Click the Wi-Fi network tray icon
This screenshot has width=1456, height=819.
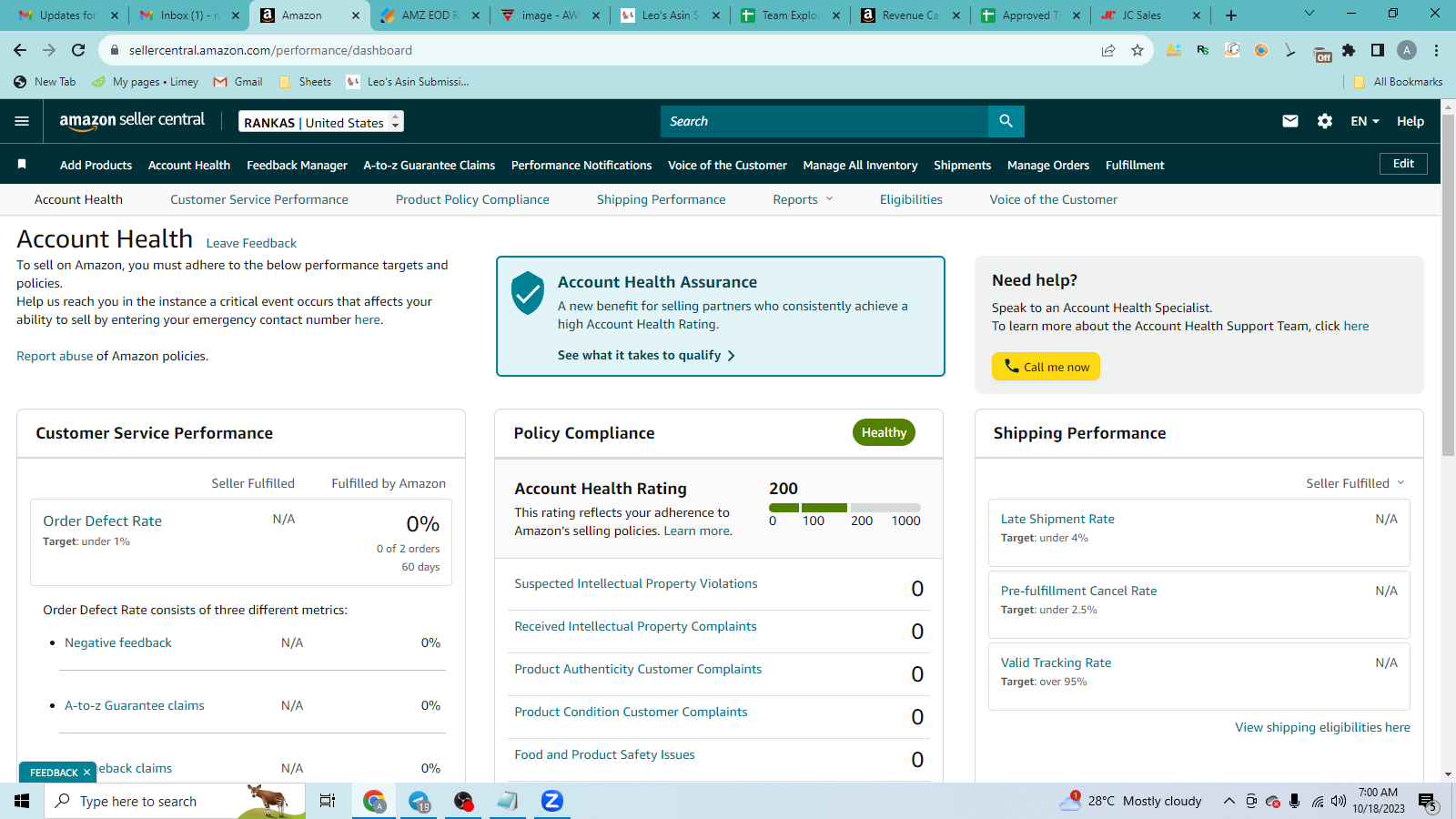(1318, 801)
